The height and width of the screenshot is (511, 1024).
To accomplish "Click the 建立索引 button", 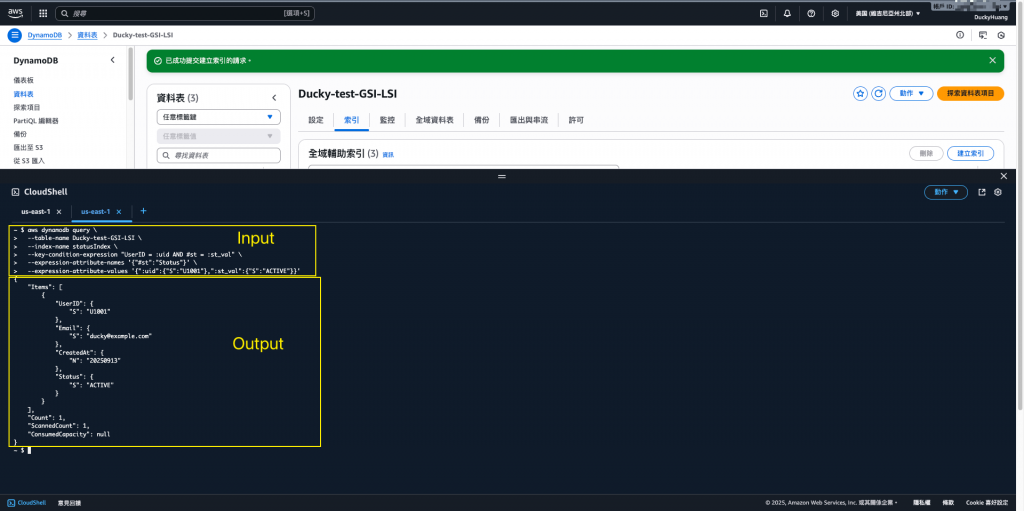I will (970, 154).
